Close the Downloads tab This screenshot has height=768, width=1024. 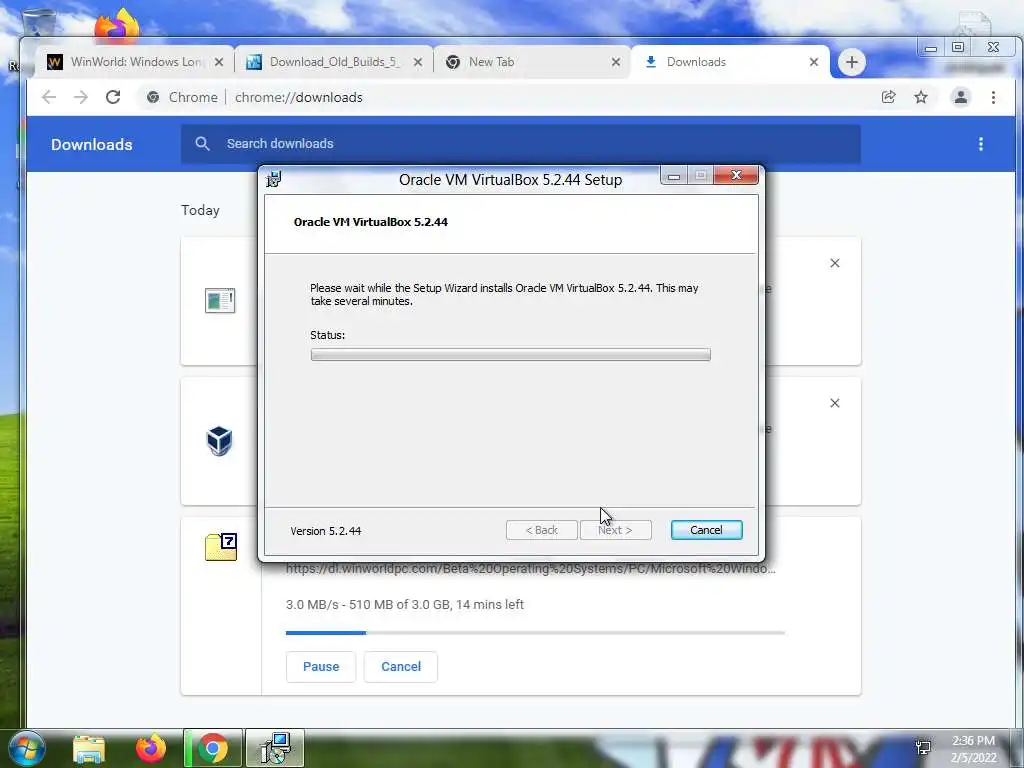814,62
